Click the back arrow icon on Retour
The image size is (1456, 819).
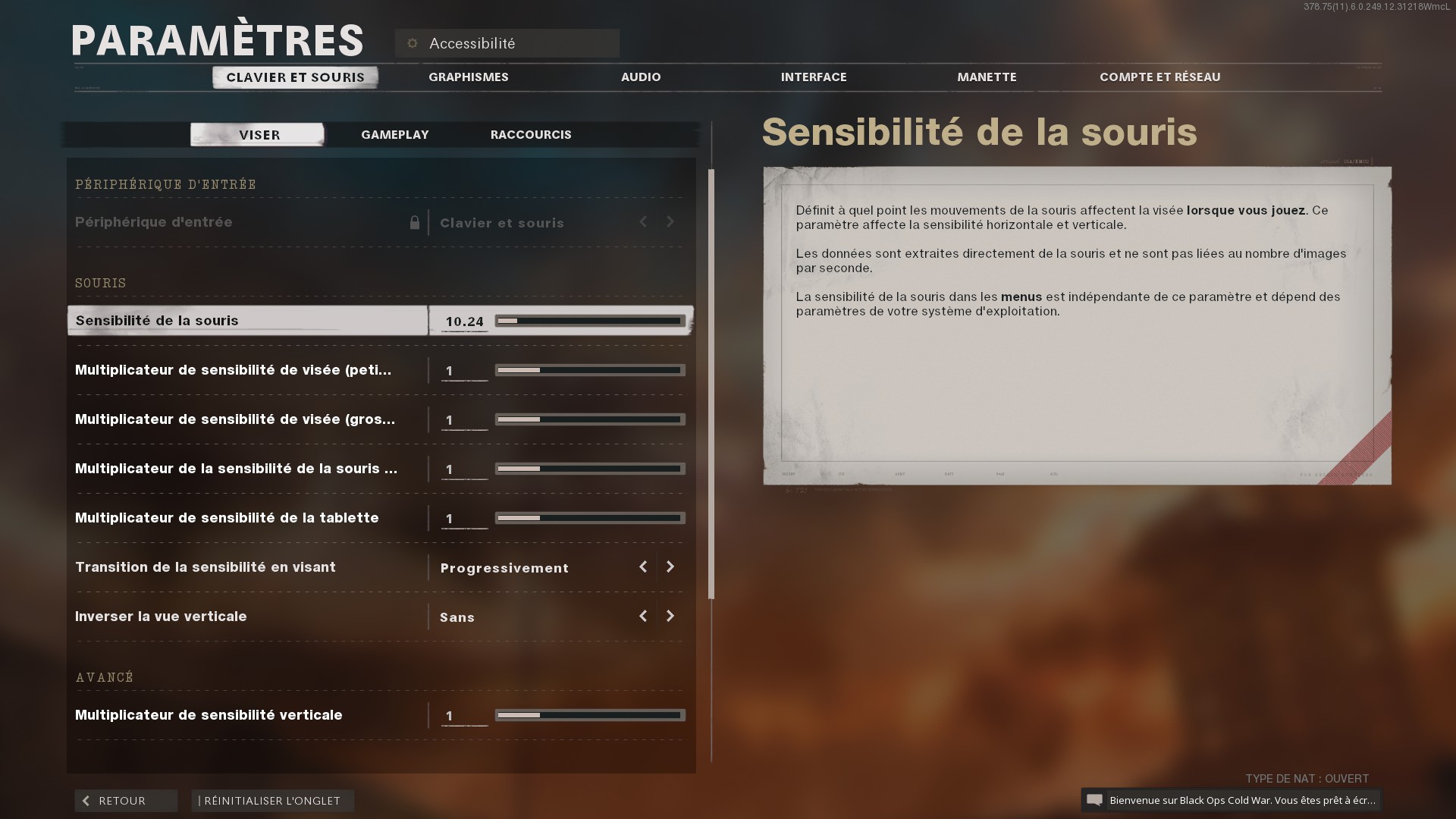pyautogui.click(x=86, y=801)
